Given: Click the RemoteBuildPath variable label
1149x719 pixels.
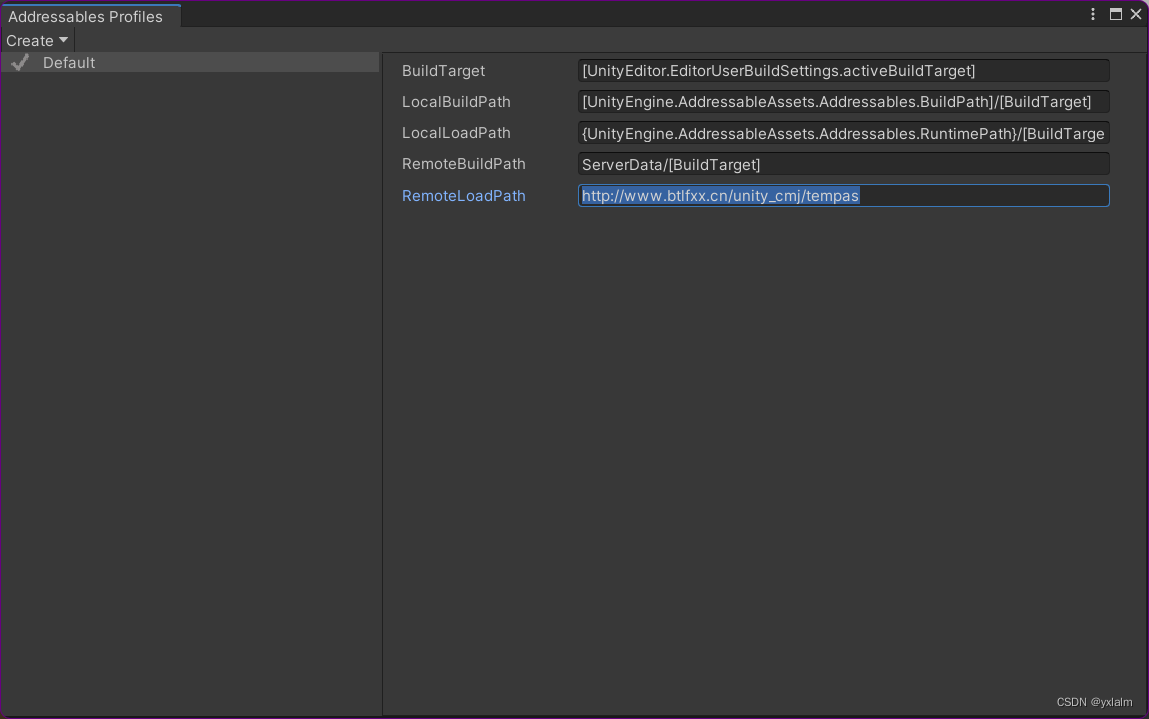Looking at the screenshot, I should [x=463, y=164].
